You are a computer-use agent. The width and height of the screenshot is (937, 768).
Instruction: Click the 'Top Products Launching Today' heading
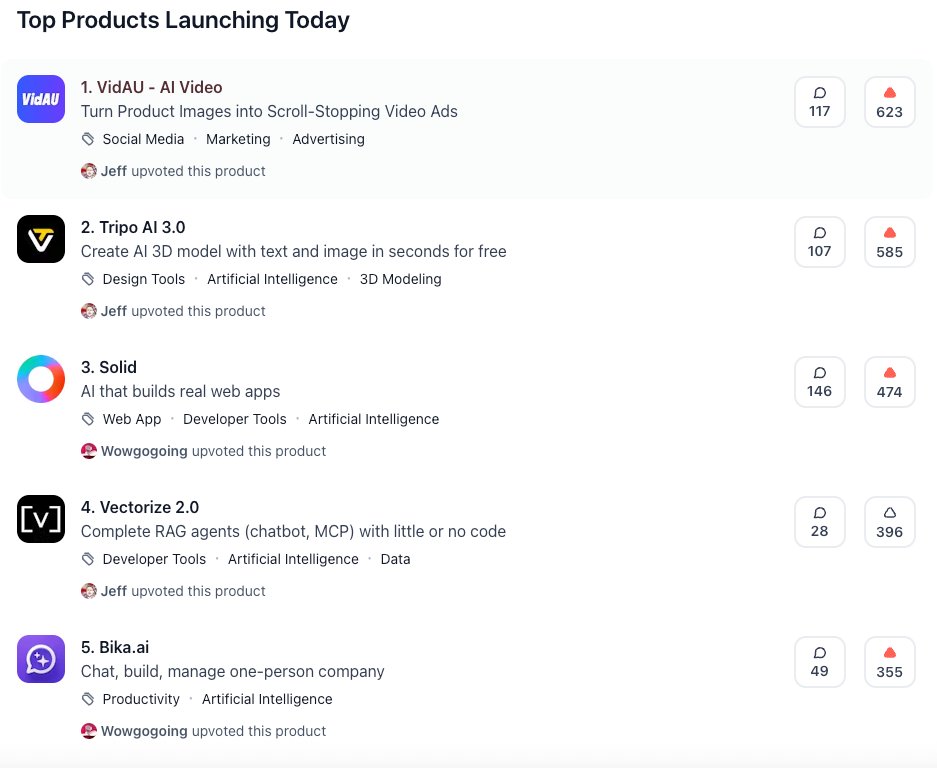183,20
